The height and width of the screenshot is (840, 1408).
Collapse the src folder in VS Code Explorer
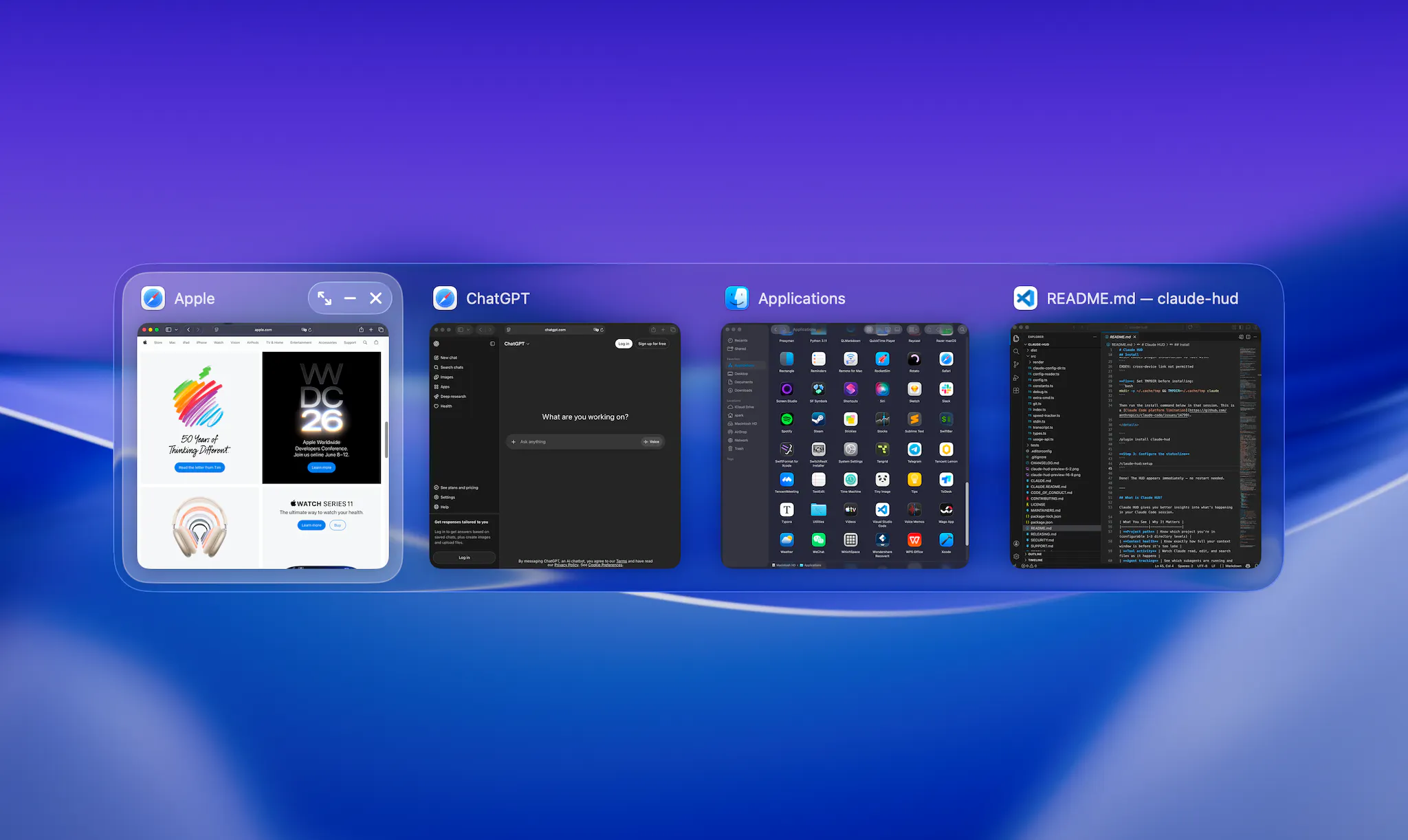point(1032,356)
